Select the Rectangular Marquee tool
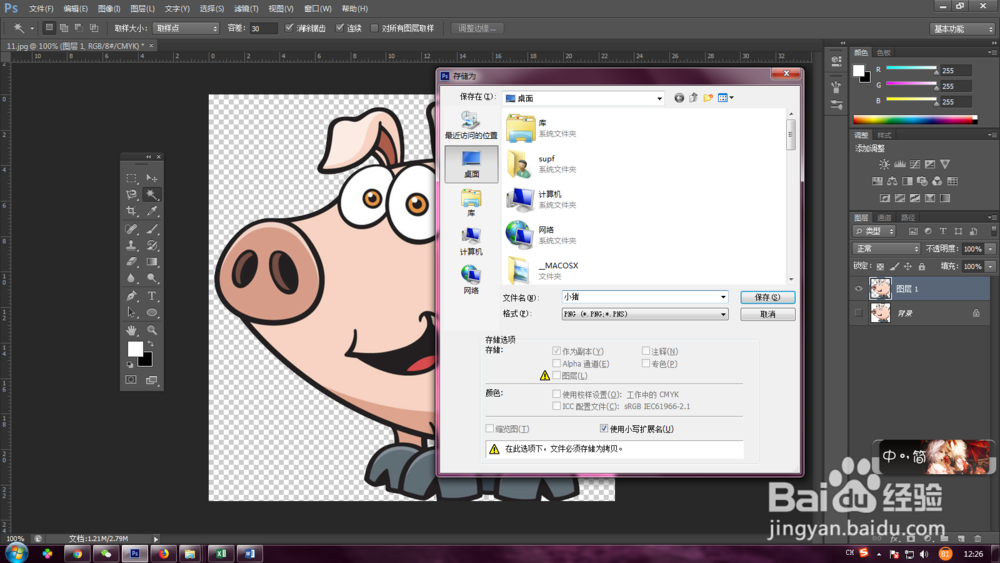 131,178
